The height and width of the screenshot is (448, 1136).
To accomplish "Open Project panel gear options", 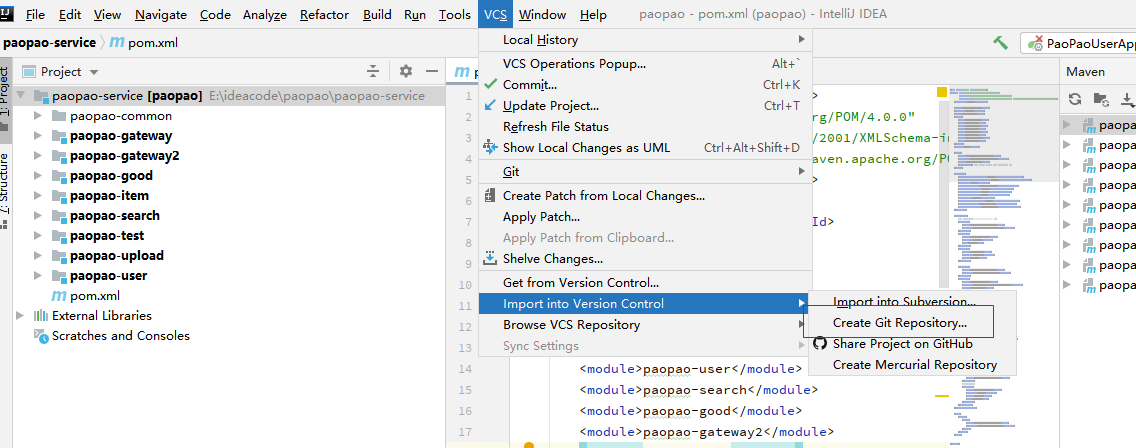I will coord(406,71).
